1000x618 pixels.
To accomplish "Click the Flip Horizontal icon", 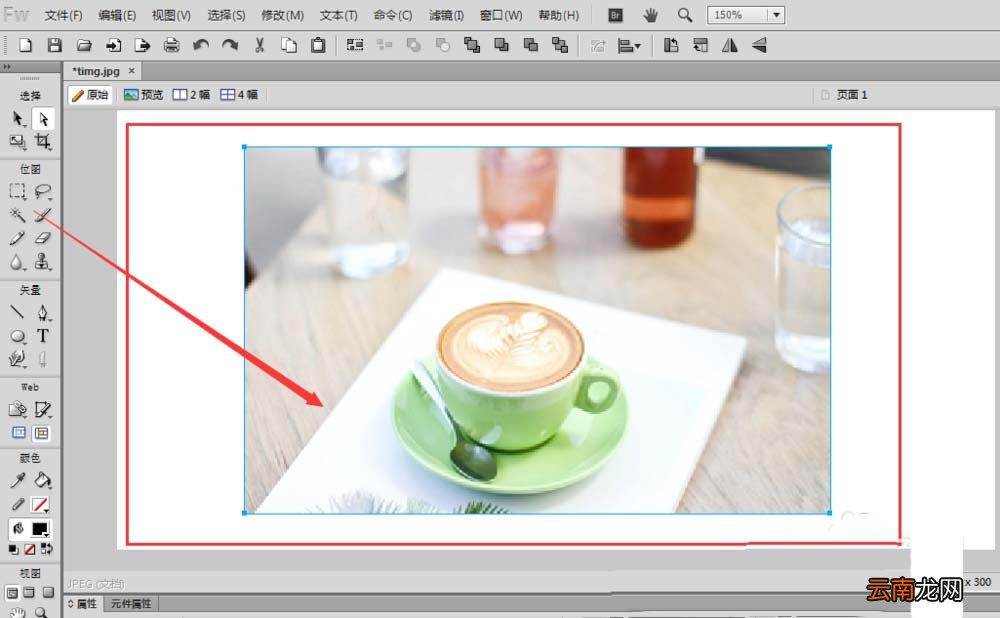I will (730, 45).
